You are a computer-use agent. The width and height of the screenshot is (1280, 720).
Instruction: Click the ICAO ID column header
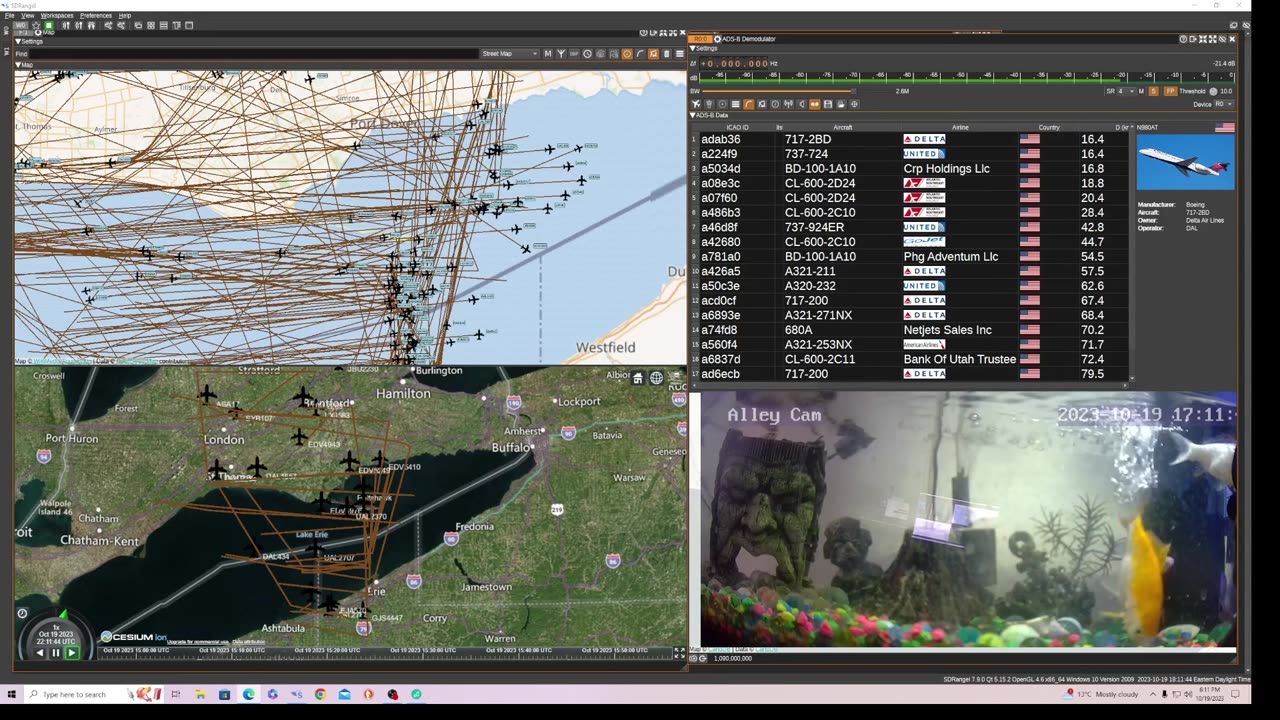coord(738,127)
